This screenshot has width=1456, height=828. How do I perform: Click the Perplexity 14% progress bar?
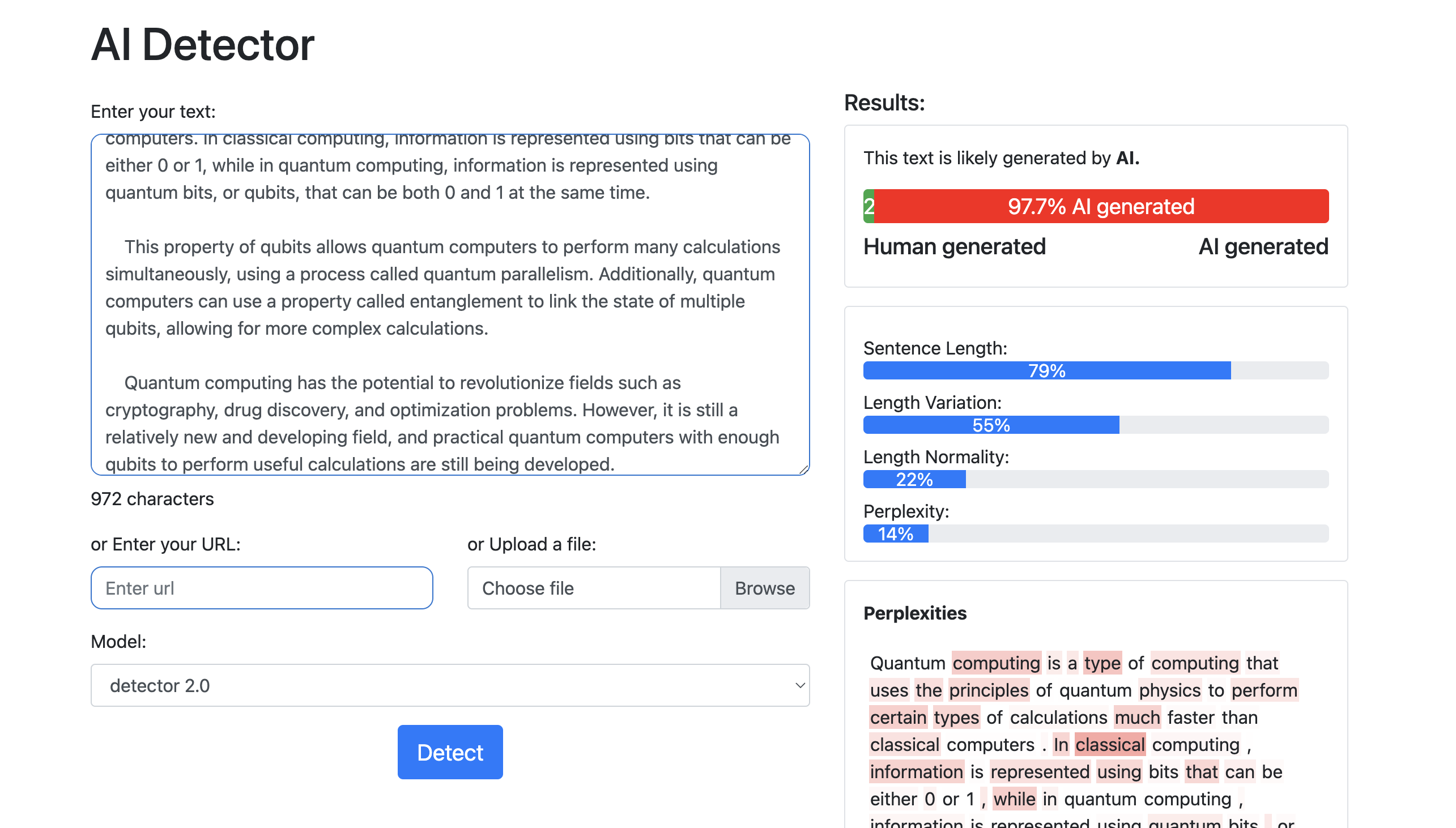[x=895, y=534]
